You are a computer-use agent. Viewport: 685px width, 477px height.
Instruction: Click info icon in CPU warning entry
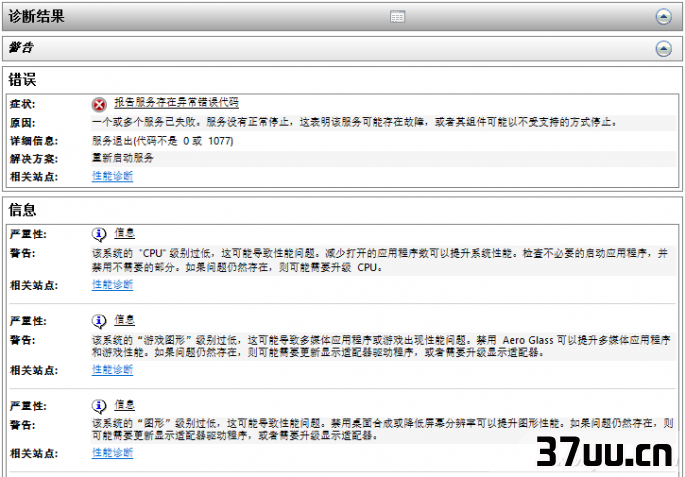pyautogui.click(x=99, y=235)
